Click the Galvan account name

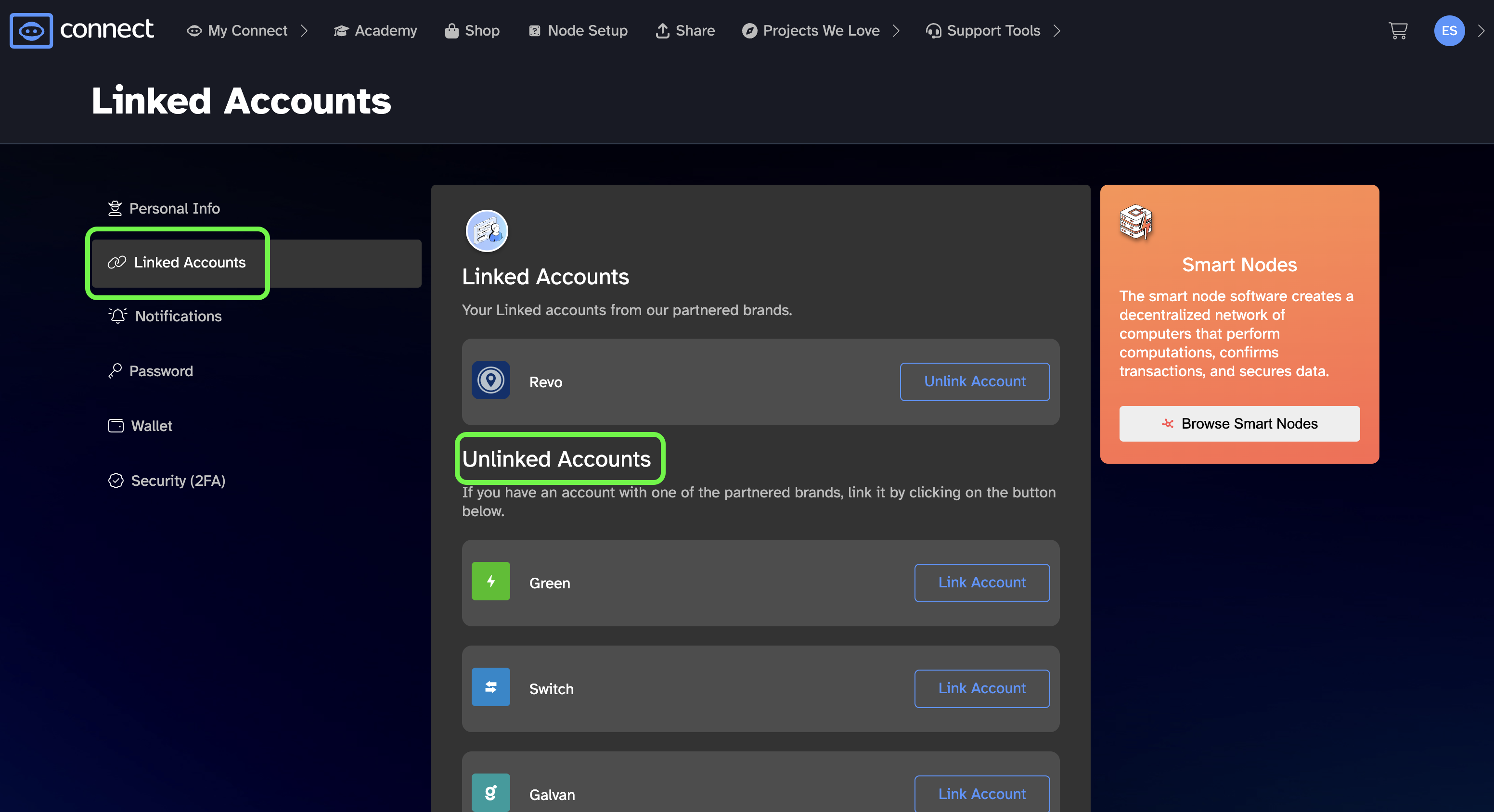click(x=552, y=795)
